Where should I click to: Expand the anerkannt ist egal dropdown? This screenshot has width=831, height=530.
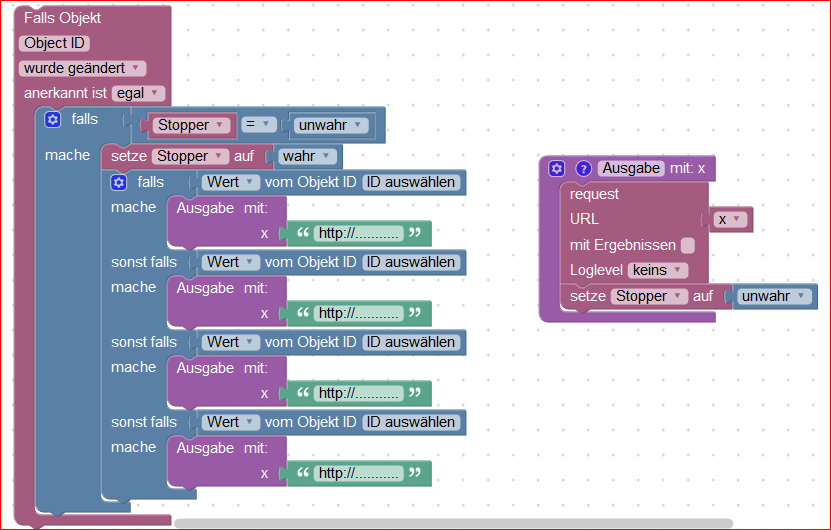[138, 93]
